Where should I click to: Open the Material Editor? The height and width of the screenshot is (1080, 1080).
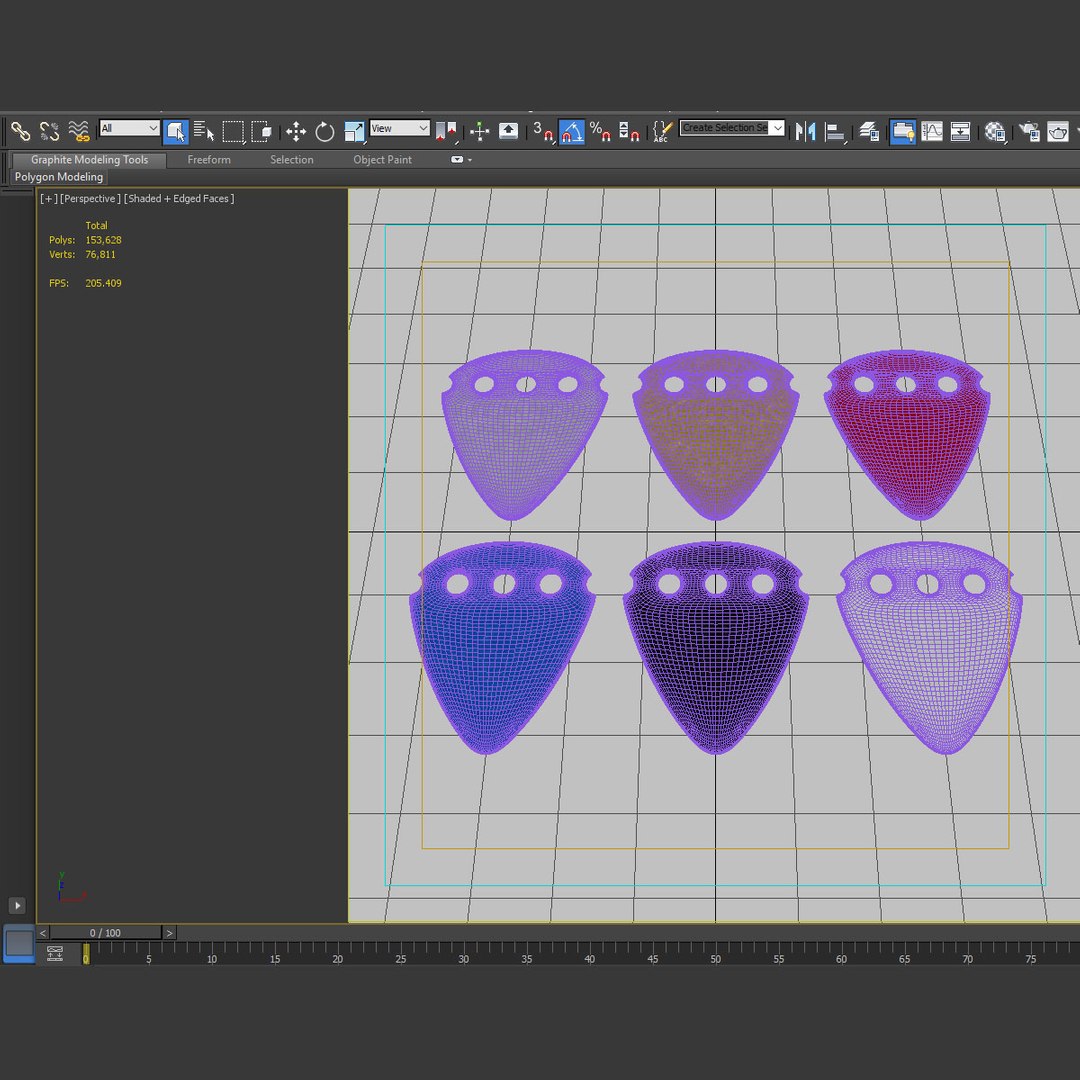(995, 131)
